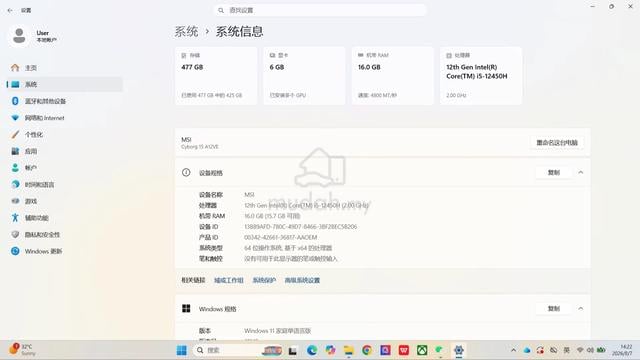Click the 查找设置 search field
The image size is (640, 360).
coord(320,10)
